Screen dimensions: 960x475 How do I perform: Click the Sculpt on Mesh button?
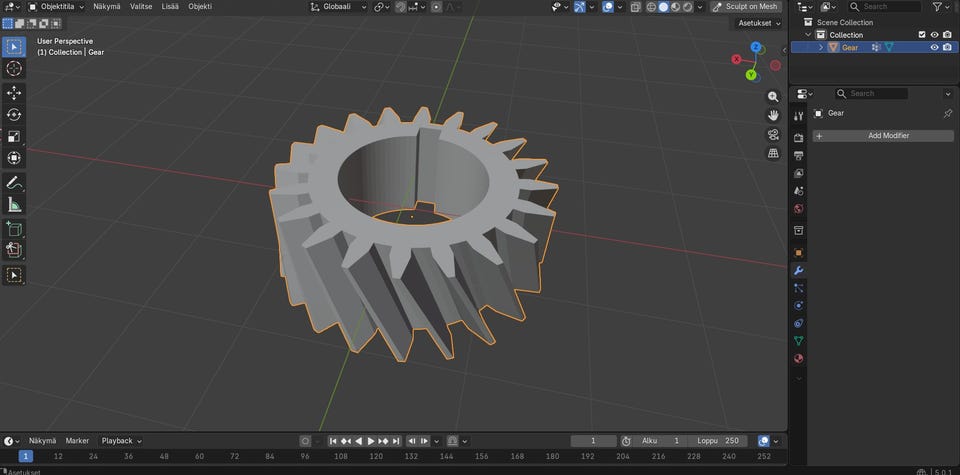(745, 7)
